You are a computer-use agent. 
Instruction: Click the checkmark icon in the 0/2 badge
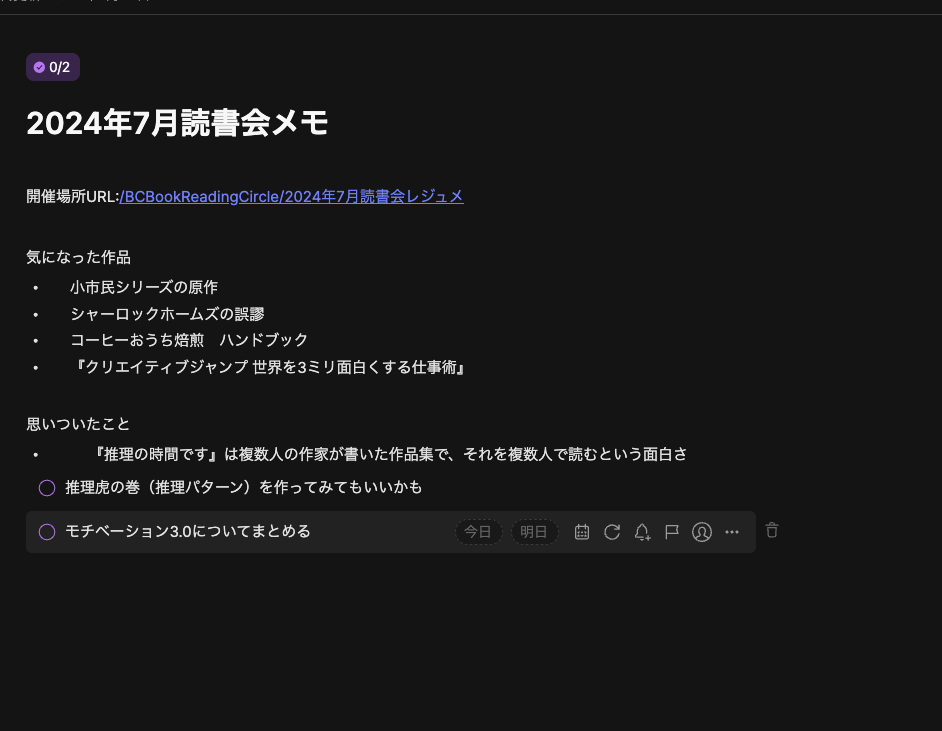tap(40, 67)
